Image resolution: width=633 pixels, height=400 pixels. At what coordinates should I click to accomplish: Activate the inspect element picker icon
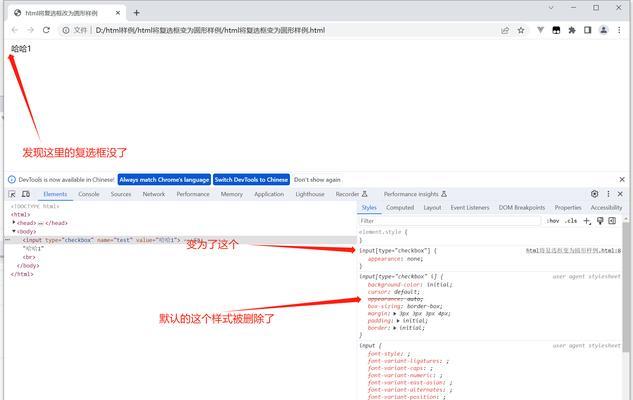click(12, 194)
